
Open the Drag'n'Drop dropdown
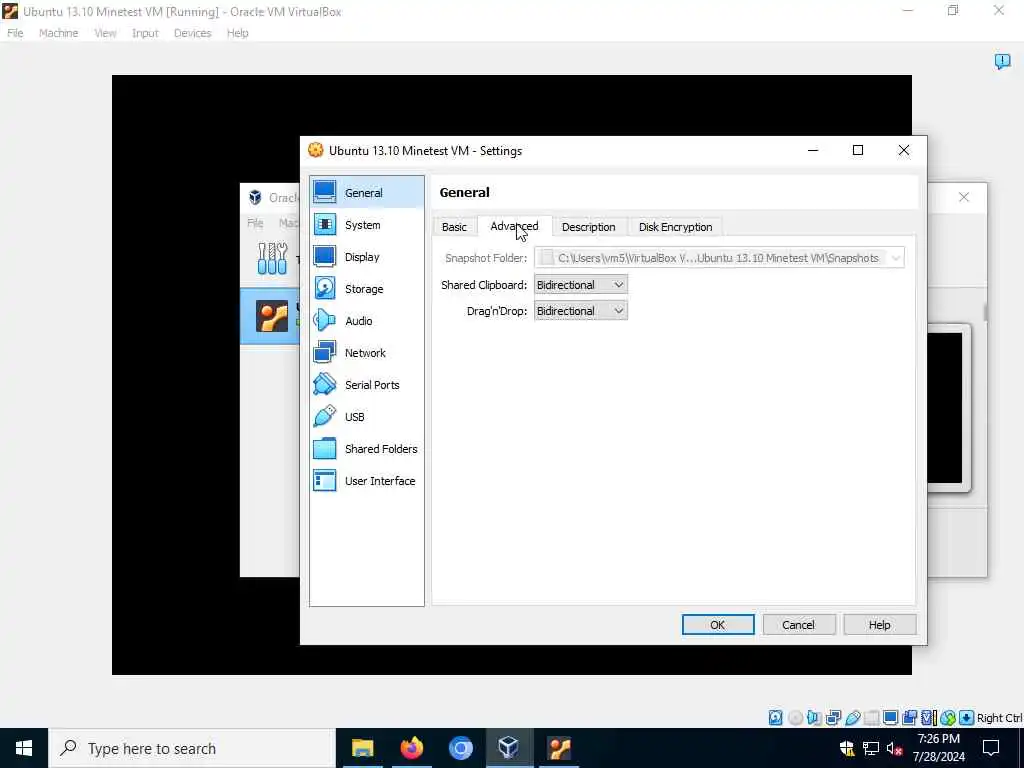click(581, 311)
